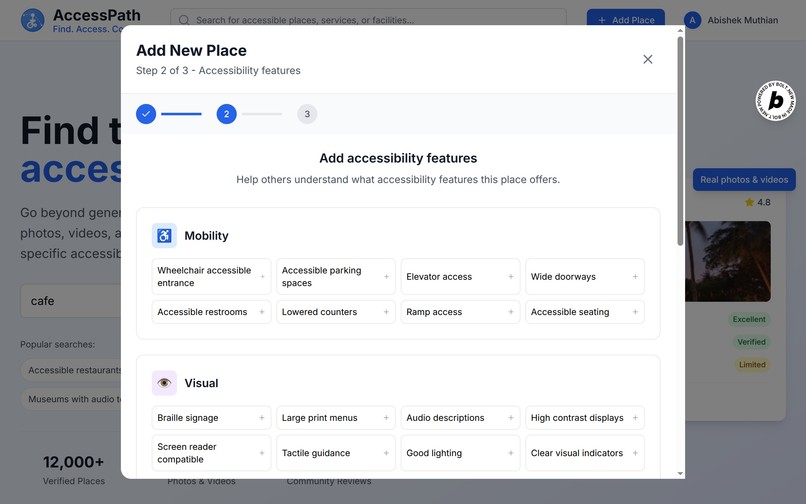This screenshot has width=806, height=504.
Task: Focus the accessible places search field
Action: click(368, 20)
